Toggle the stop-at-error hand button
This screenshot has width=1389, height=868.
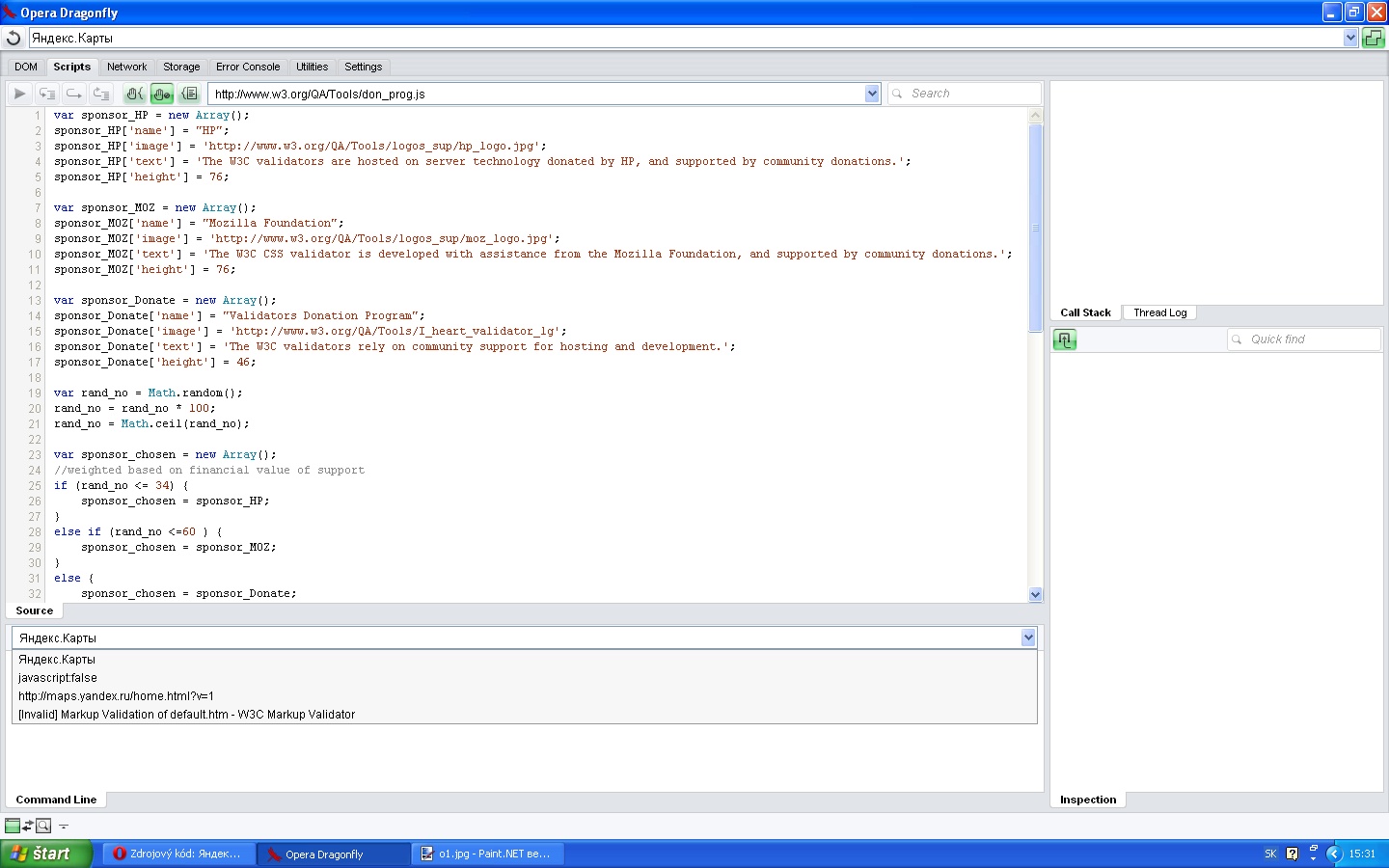click(x=162, y=94)
